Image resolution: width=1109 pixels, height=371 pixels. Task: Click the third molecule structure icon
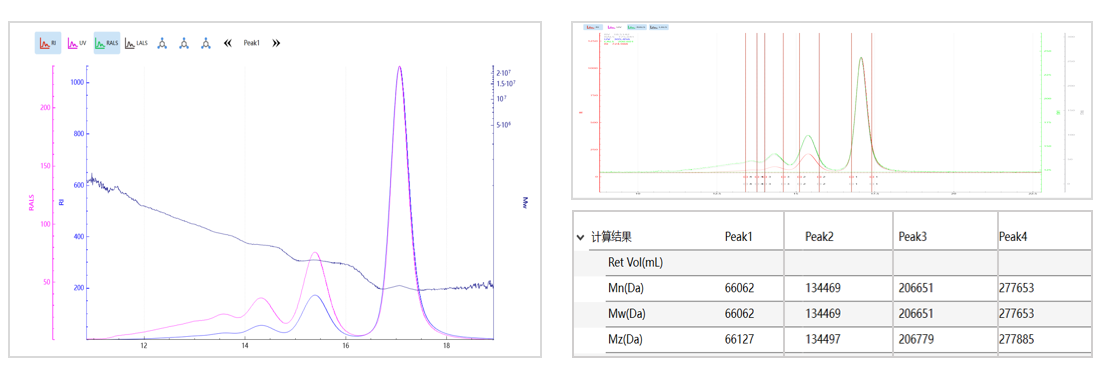click(205, 43)
